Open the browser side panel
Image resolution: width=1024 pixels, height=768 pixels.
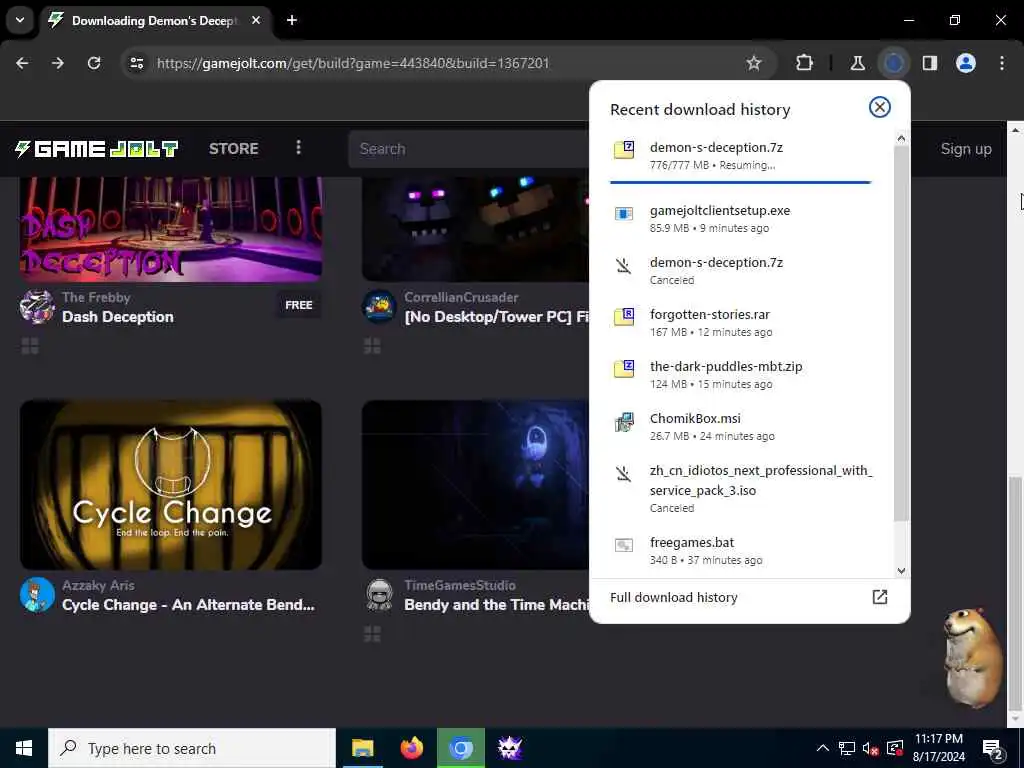(930, 63)
